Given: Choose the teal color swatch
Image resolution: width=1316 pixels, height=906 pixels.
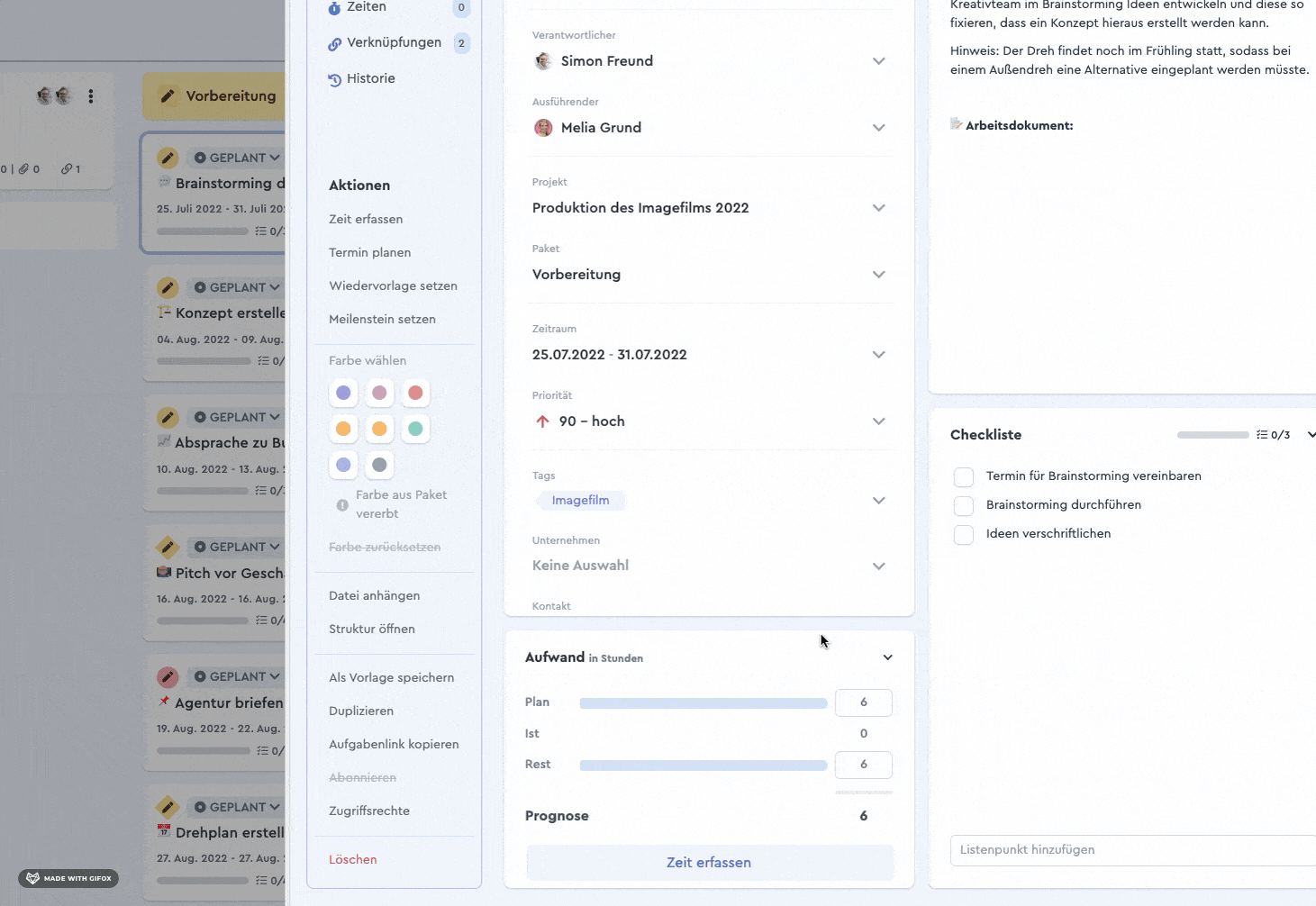Looking at the screenshot, I should point(415,429).
